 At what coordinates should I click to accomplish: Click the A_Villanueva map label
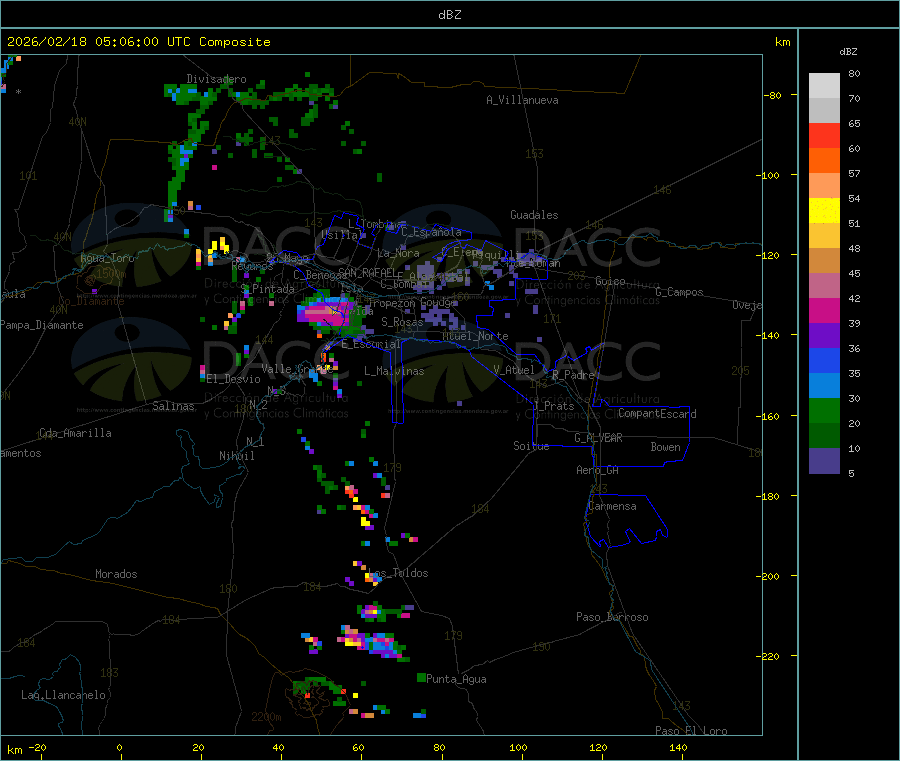pyautogui.click(x=522, y=100)
